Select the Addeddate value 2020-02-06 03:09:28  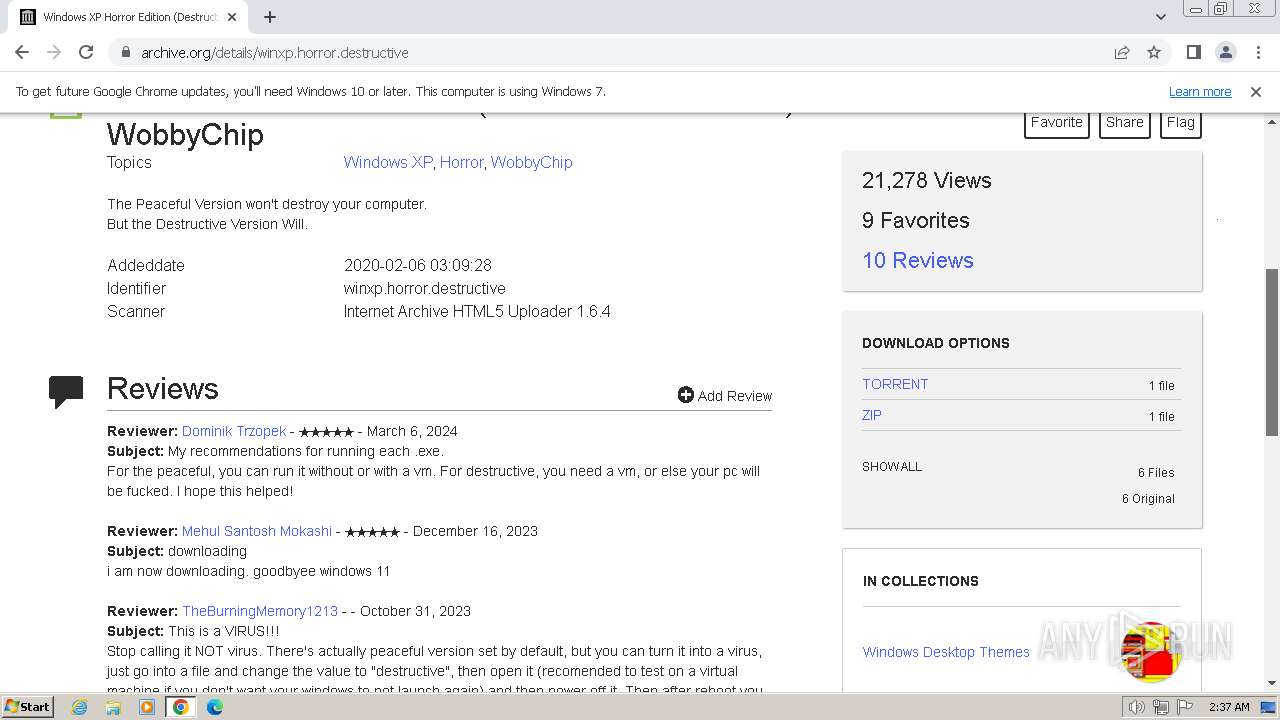click(x=418, y=265)
